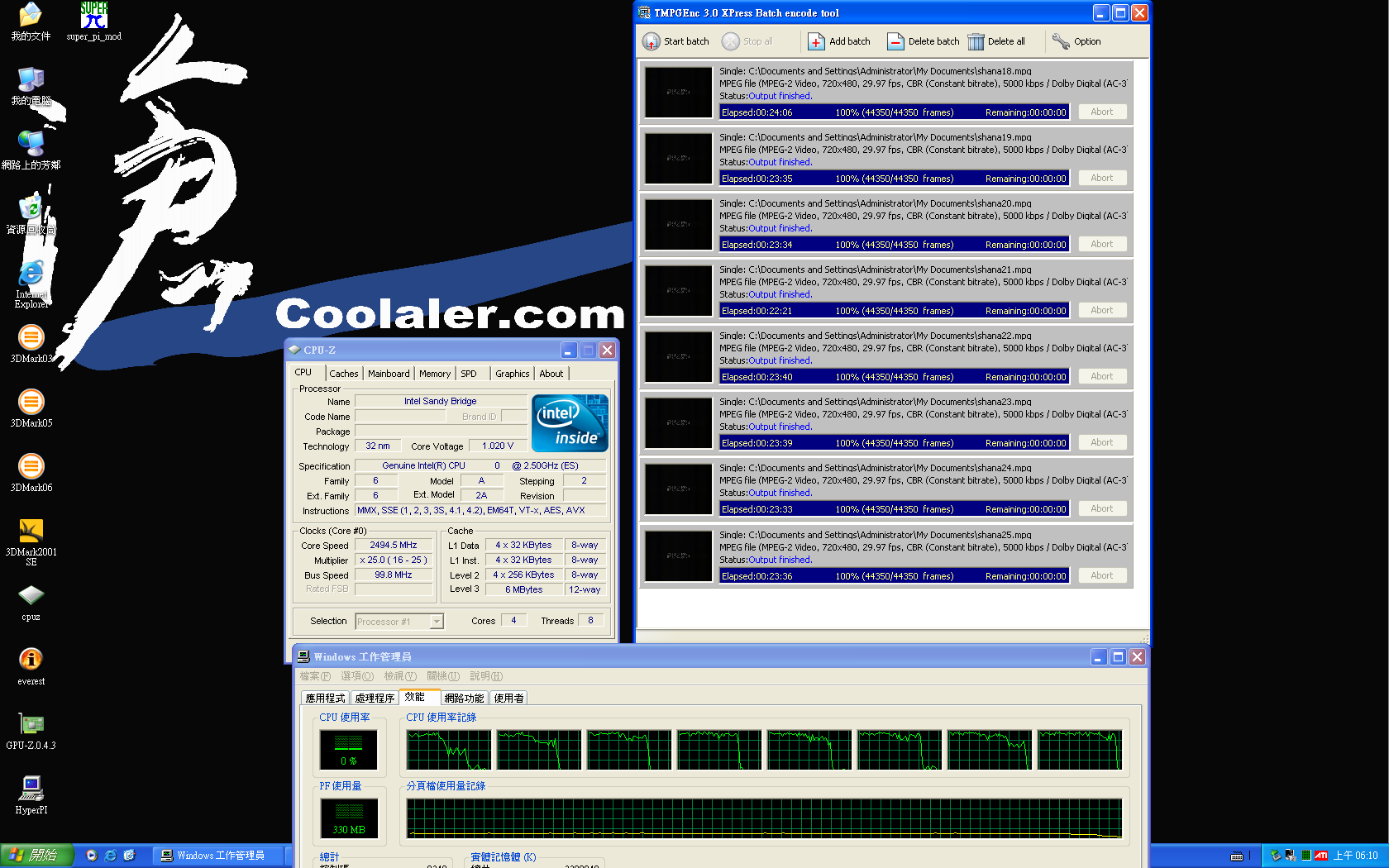This screenshot has width=1389, height=868.
Task: Open the 檔案(F) menu in Task Manager
Action: [315, 676]
